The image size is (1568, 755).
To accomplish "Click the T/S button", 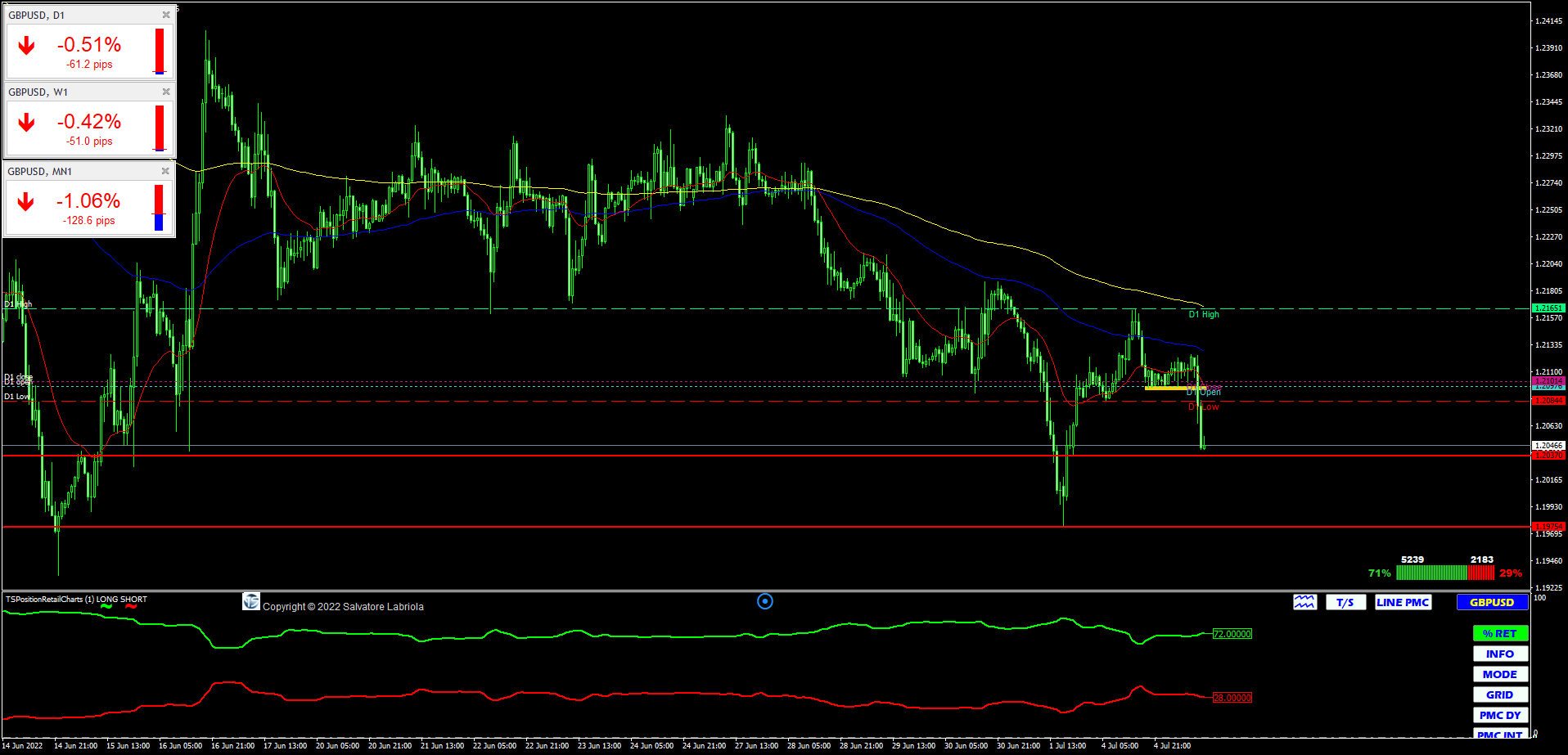I will tap(1345, 602).
